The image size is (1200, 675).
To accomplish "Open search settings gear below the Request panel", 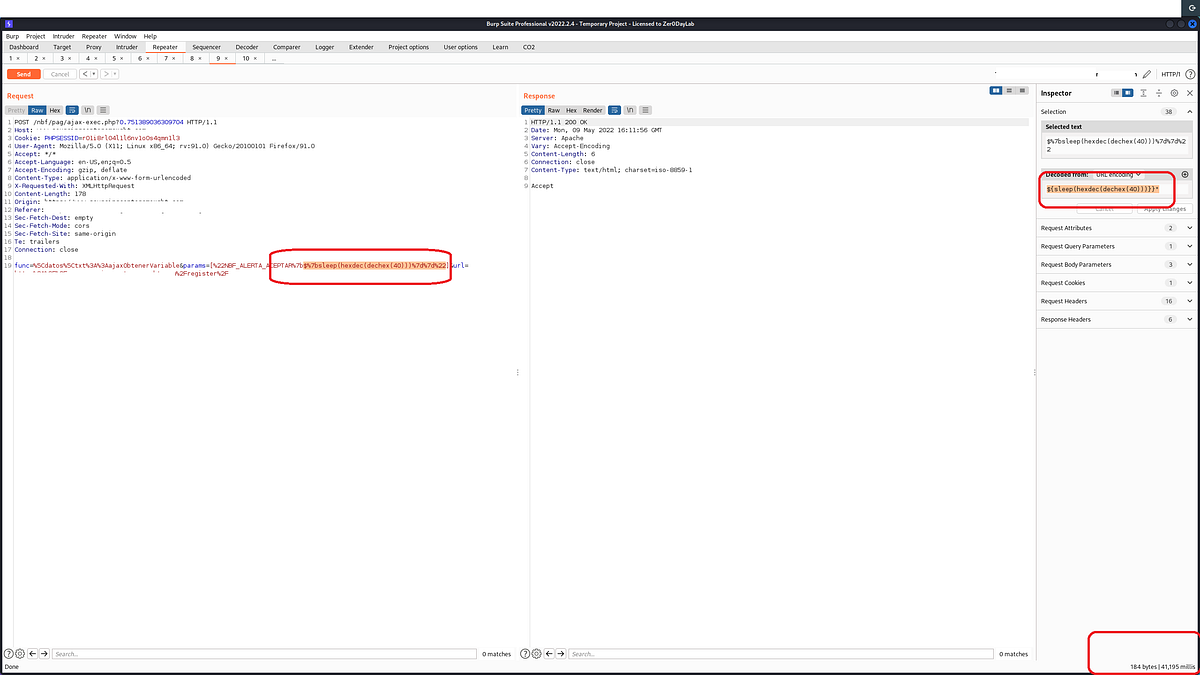I will pos(20,653).
